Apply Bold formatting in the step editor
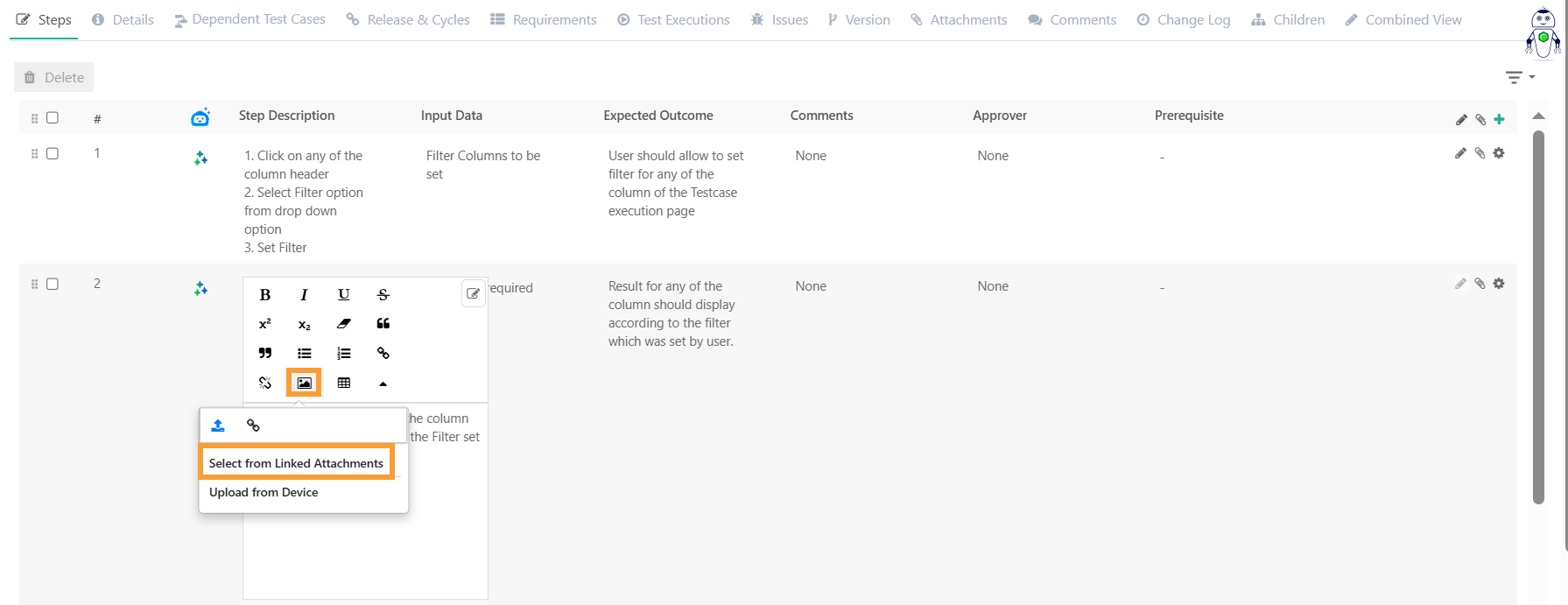Screen dimensions: 1568x605 265,295
